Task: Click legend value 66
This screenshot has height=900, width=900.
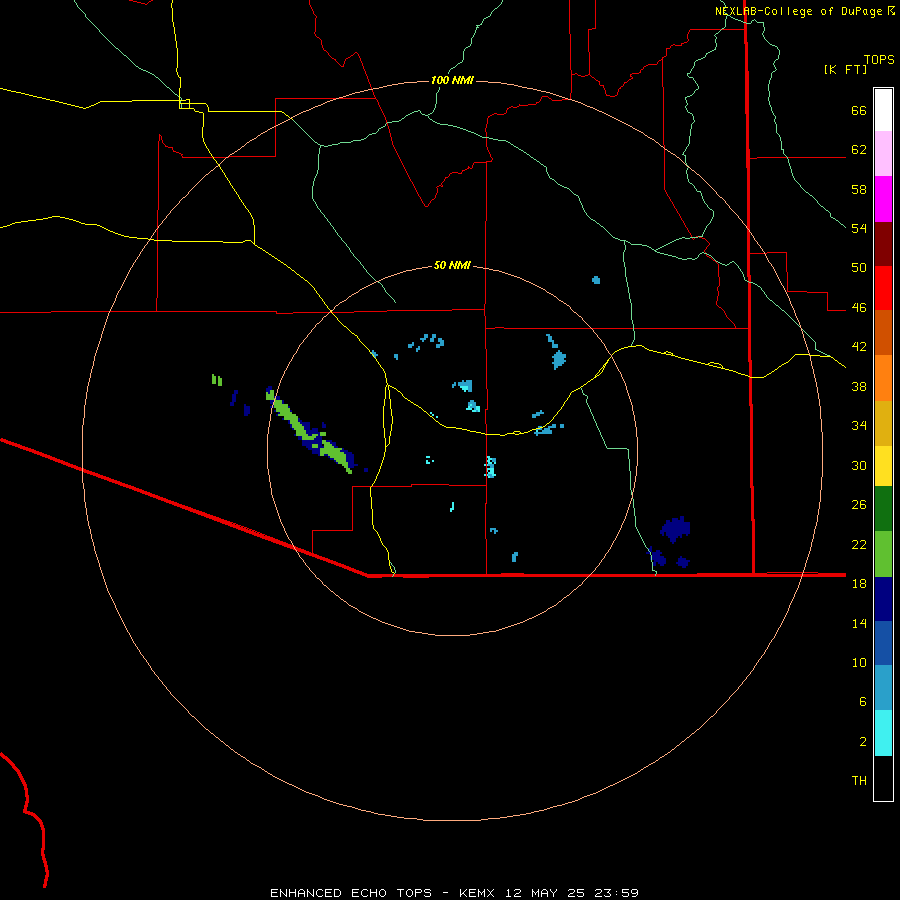Action: coord(859,111)
